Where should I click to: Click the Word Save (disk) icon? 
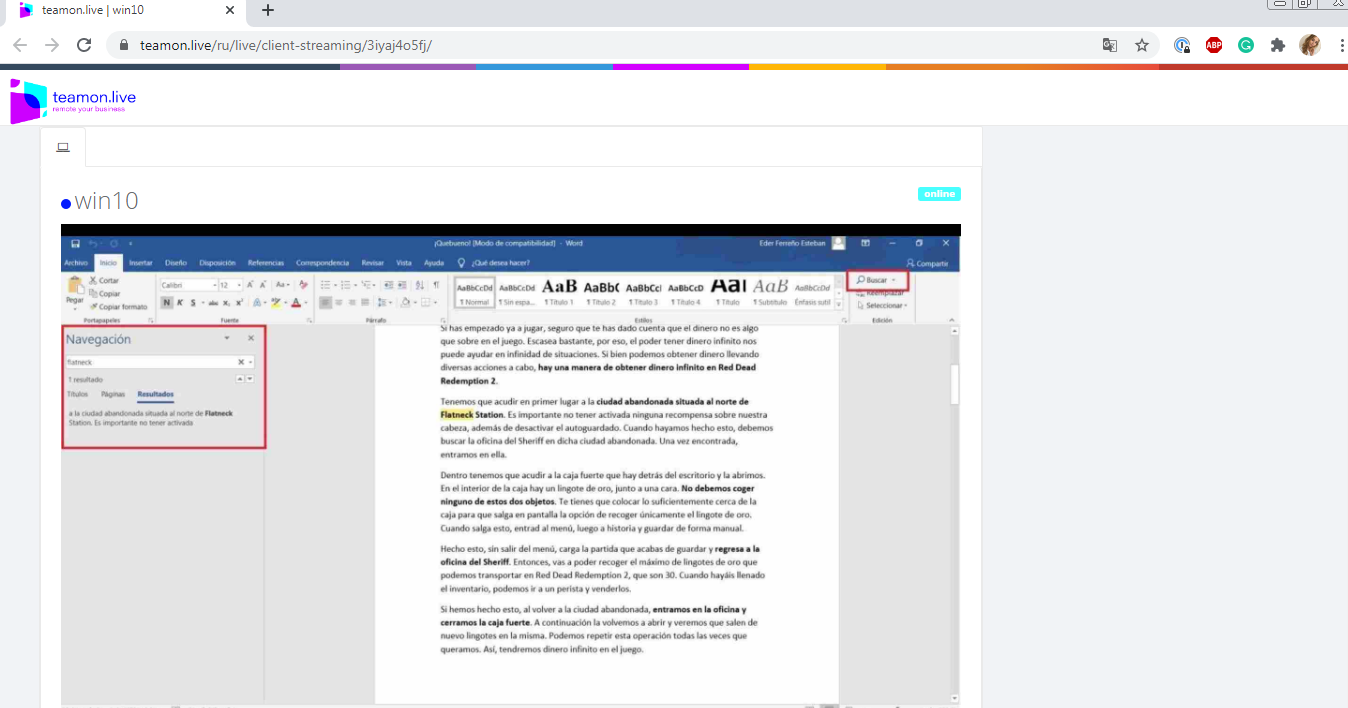click(x=76, y=243)
